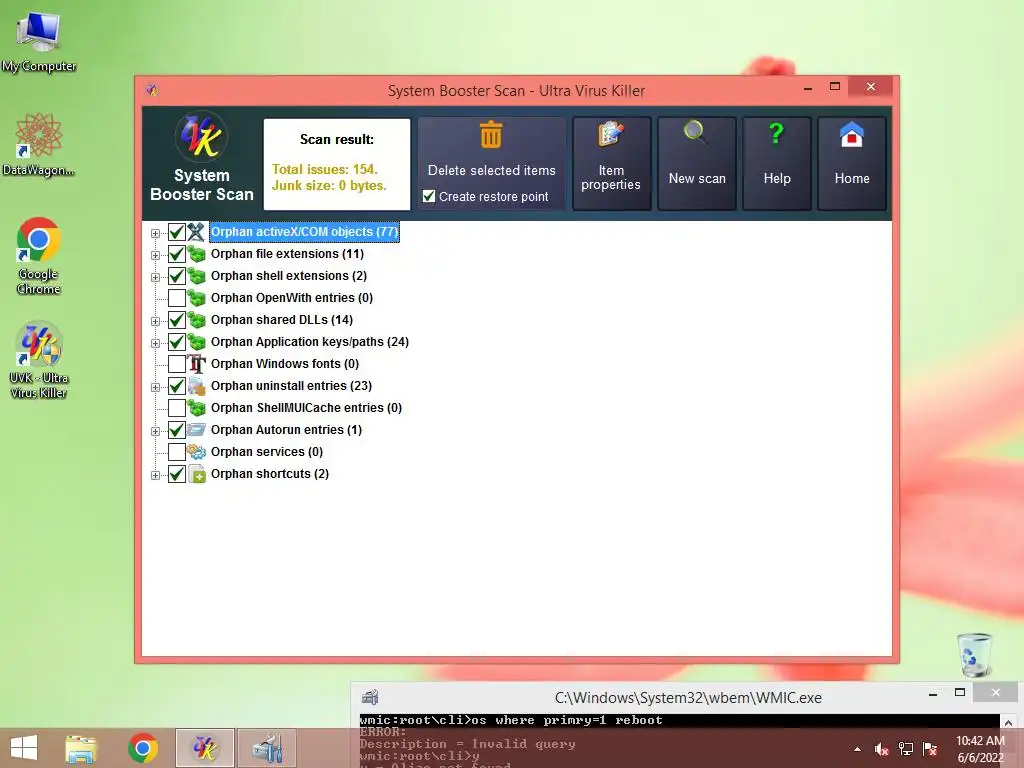Click the icon next to Orphan shared DLLs
The width and height of the screenshot is (1024, 768).
196,320
